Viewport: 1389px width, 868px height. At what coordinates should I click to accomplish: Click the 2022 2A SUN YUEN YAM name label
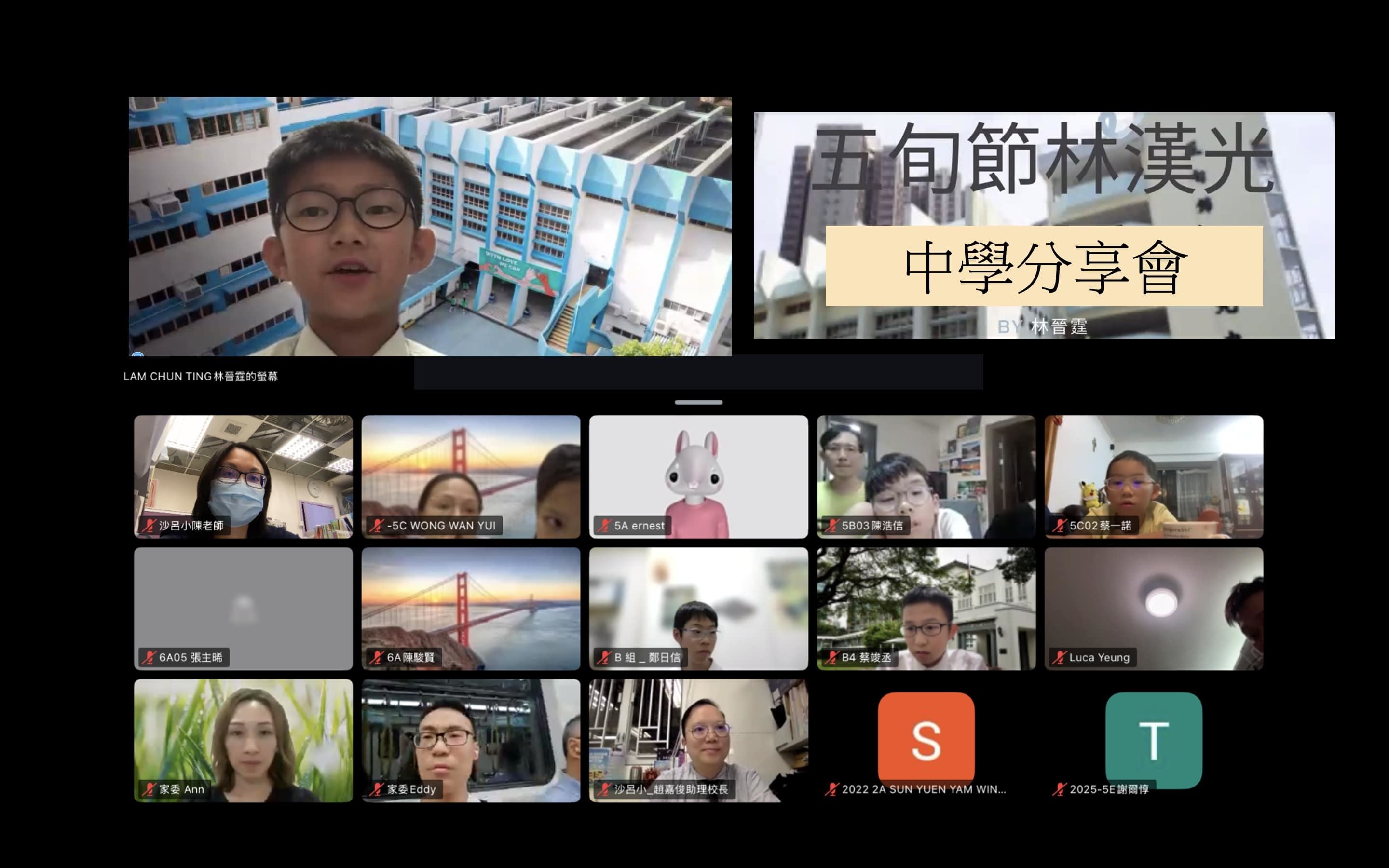point(923,789)
